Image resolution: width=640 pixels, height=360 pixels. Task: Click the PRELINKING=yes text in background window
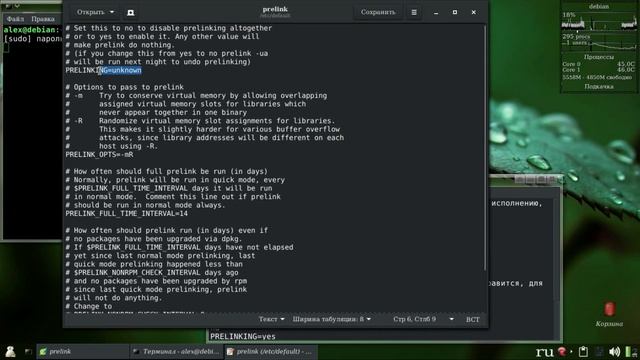pyautogui.click(x=243, y=337)
